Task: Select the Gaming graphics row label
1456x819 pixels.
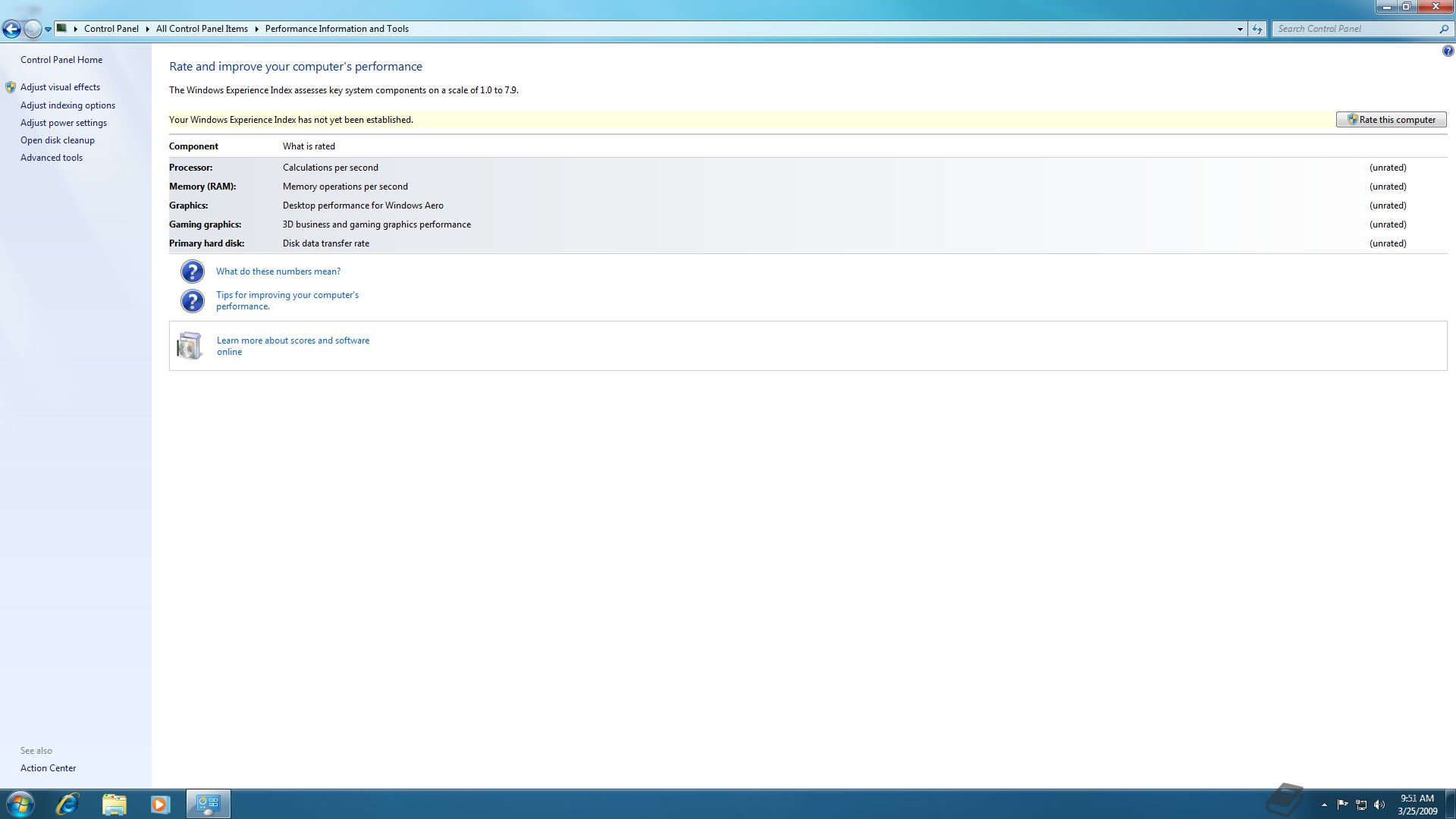Action: (x=205, y=224)
